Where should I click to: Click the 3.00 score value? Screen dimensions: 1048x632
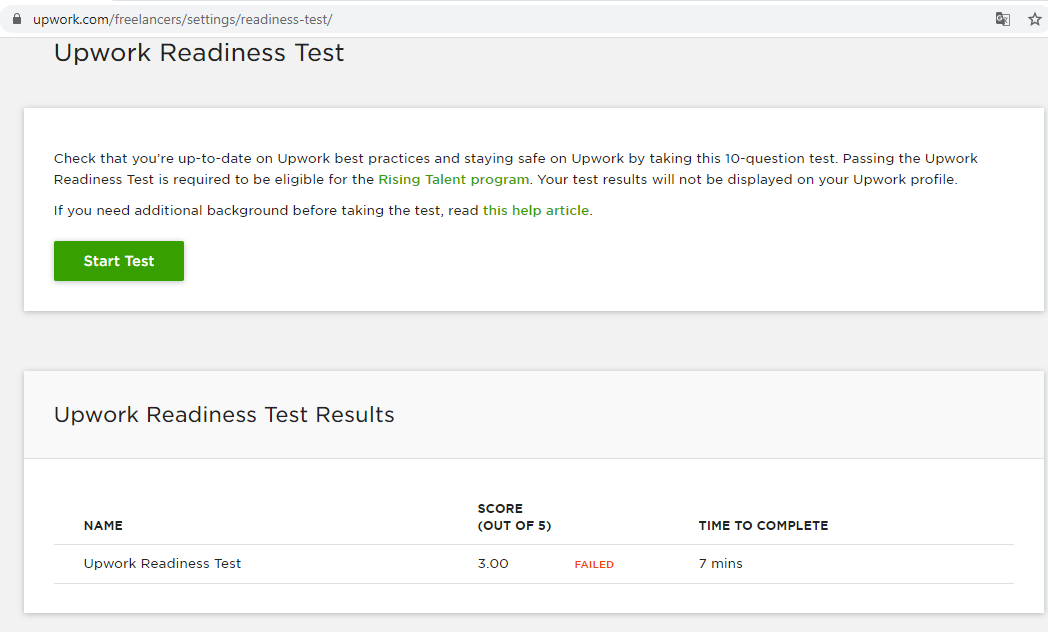click(493, 564)
